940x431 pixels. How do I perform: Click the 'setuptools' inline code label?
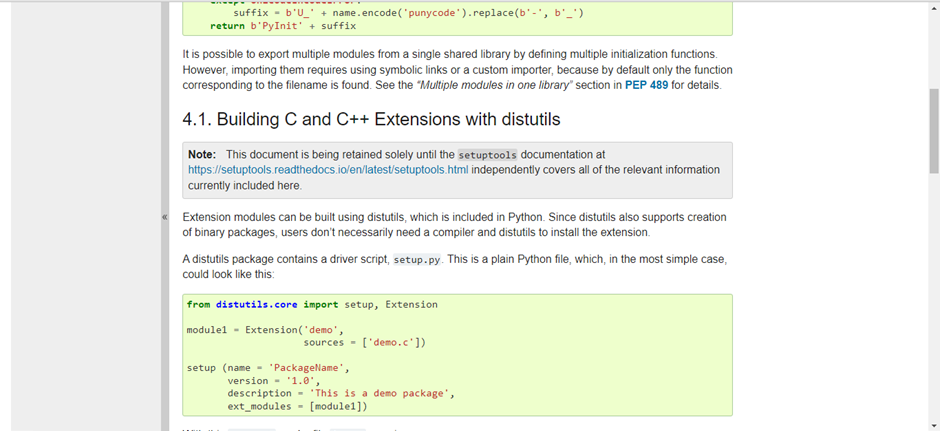487,155
